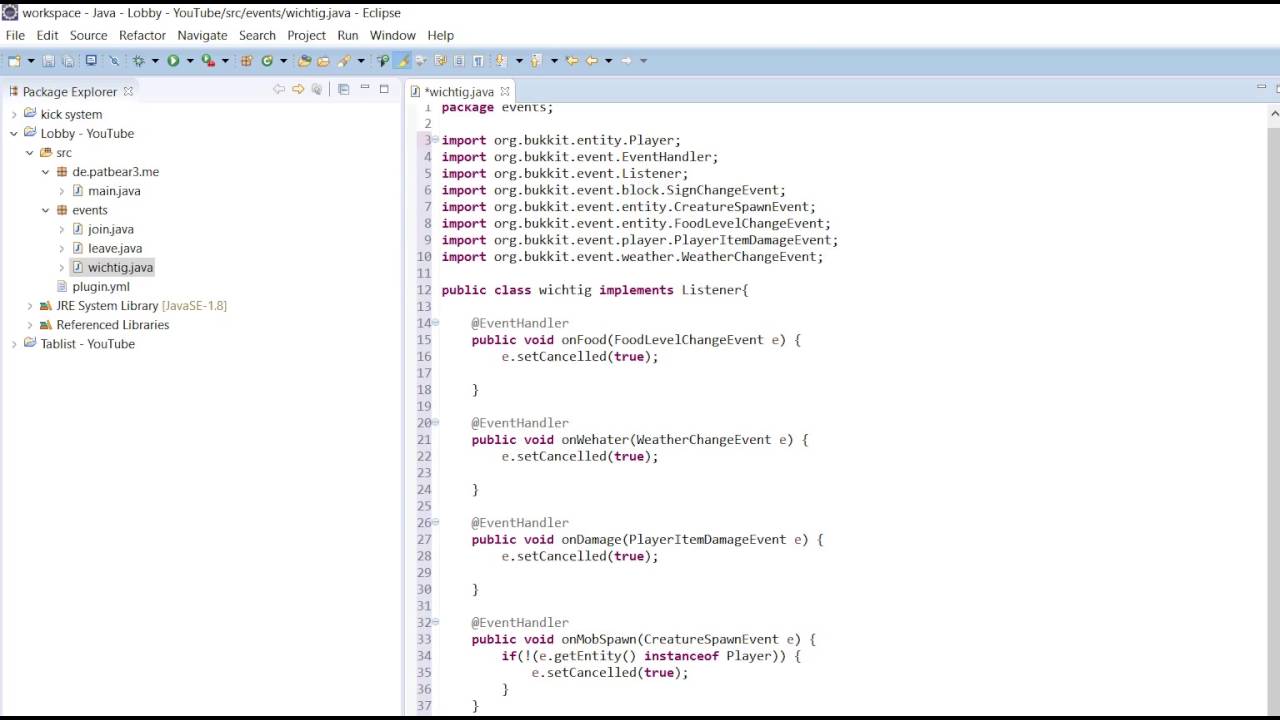Click the Package Explorer forward arrow

[x=298, y=90]
